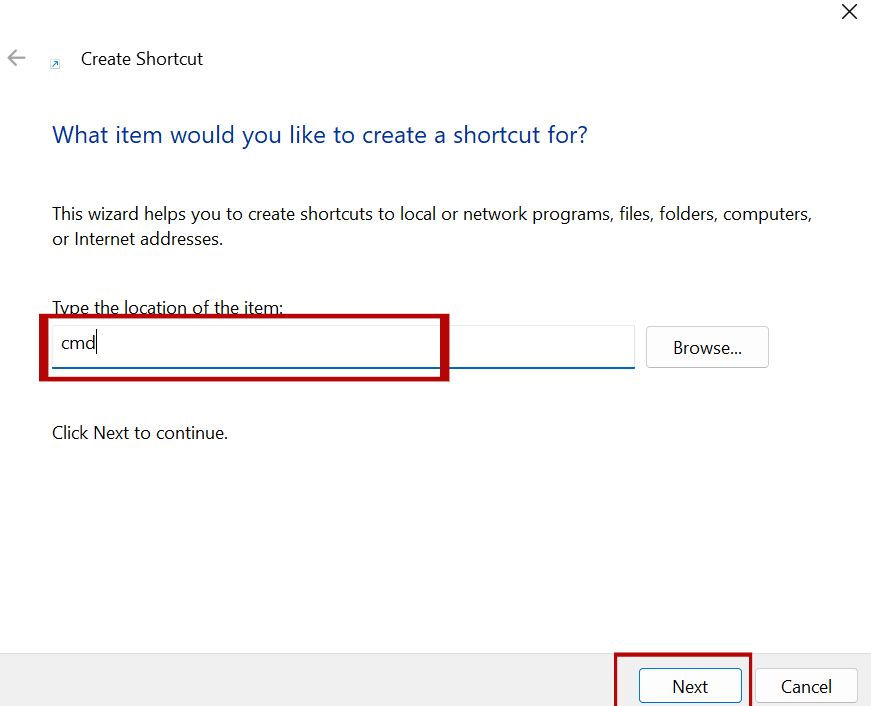Screen dimensions: 871x706
Task: Click Next to continue the wizard
Action: [689, 686]
